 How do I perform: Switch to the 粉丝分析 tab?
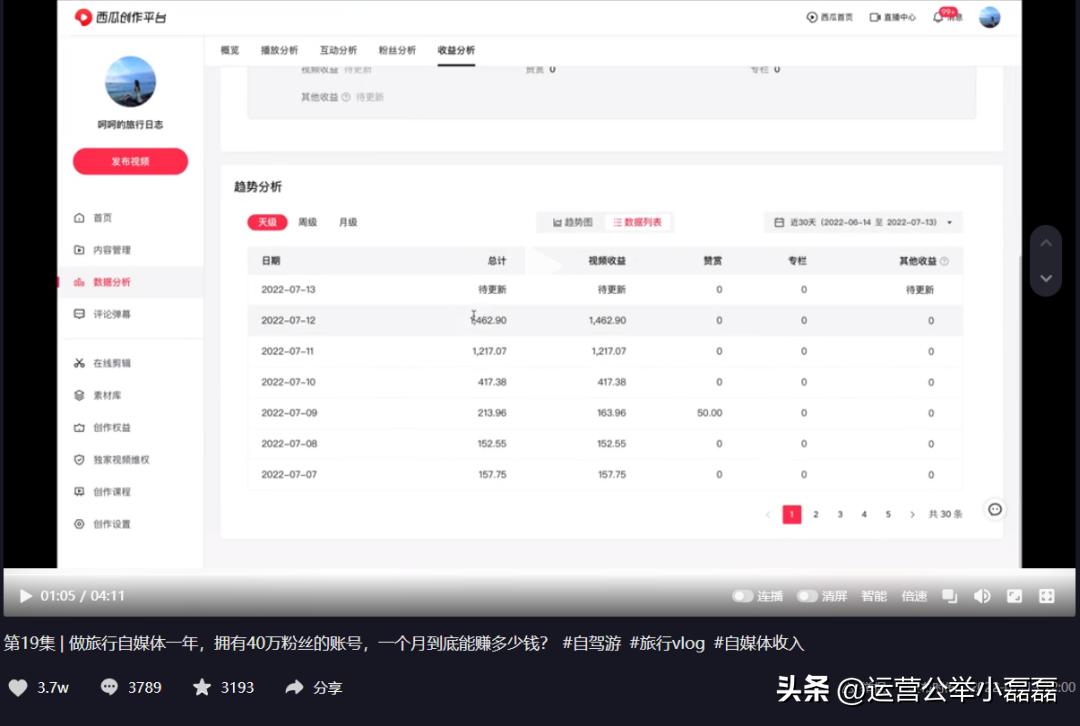coord(397,49)
